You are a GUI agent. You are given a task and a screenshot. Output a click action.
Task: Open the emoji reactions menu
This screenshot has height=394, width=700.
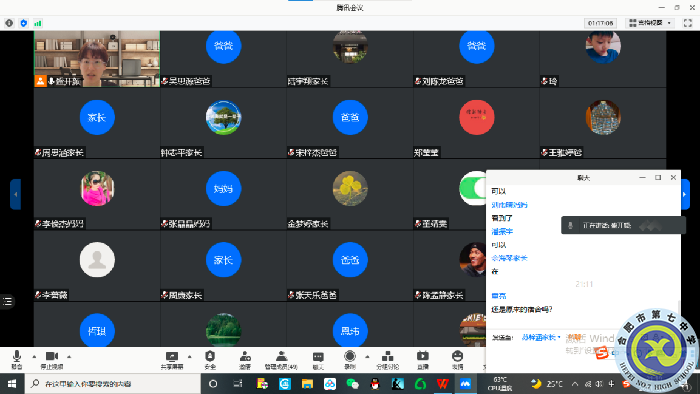click(x=457, y=360)
